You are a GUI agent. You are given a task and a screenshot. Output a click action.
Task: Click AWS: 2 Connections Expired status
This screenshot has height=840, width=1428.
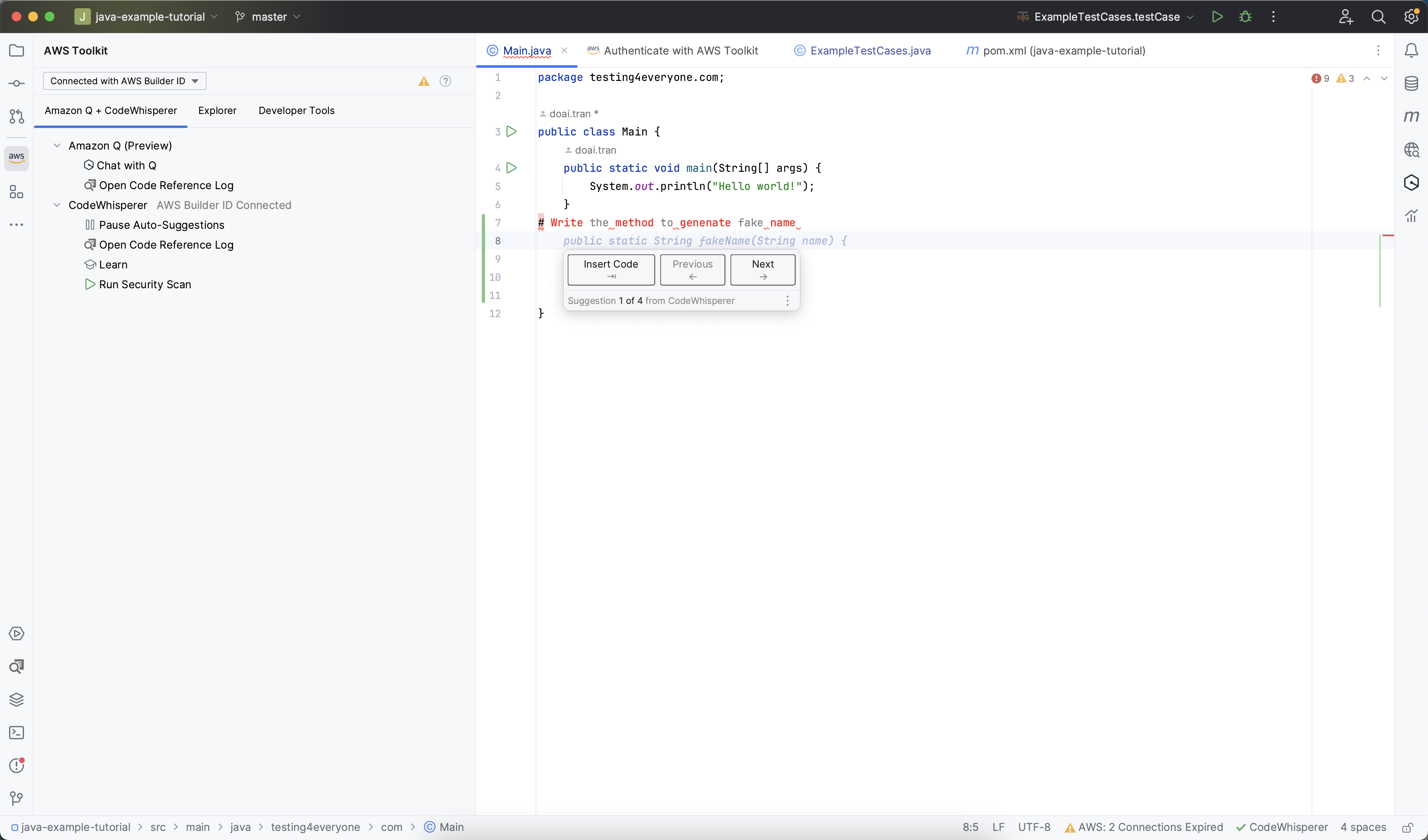[x=1143, y=828]
